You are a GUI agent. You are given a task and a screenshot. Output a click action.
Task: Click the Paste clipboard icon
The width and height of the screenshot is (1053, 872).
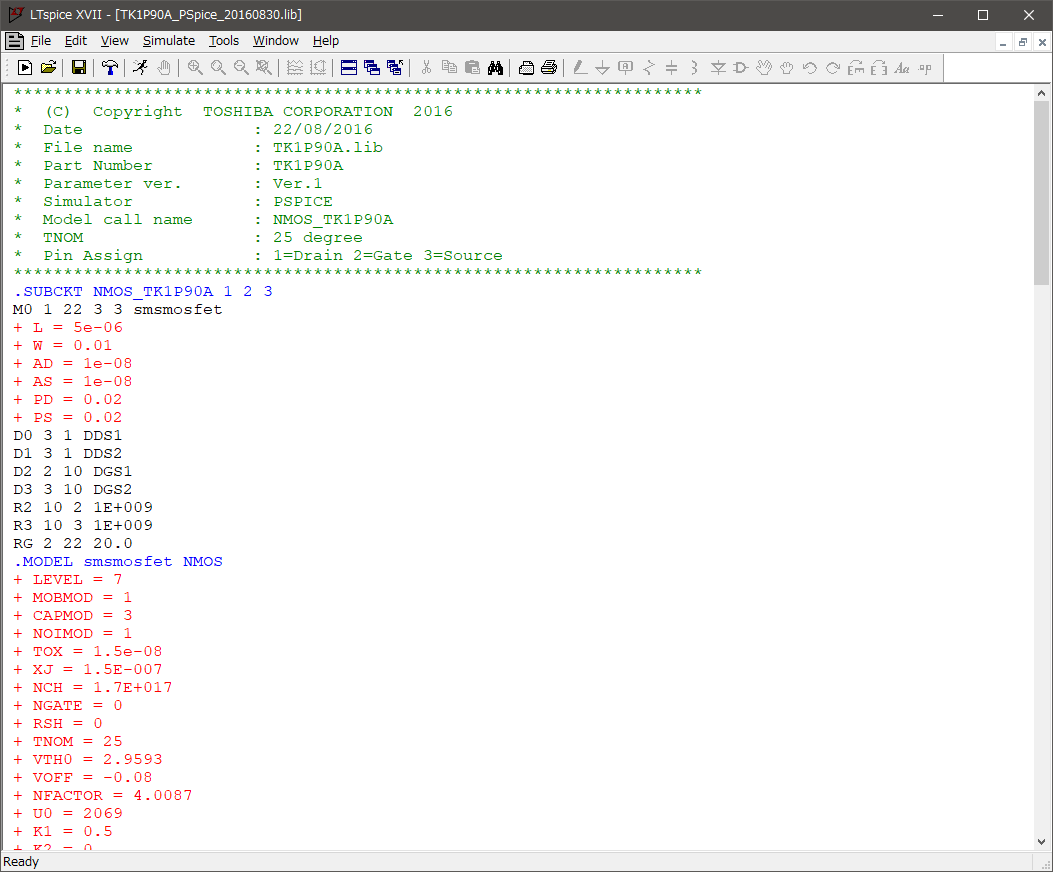click(472, 67)
